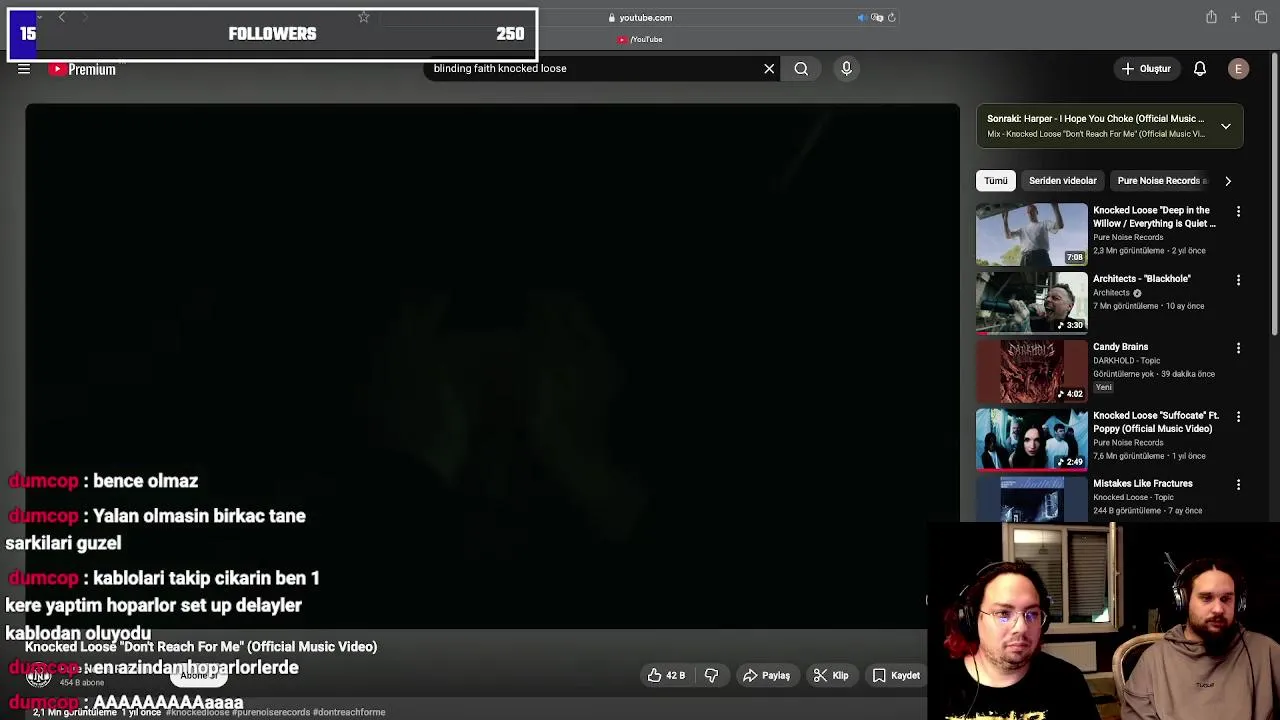The height and width of the screenshot is (720, 1280).
Task: Add a new browser tab
Action: (x=1236, y=17)
